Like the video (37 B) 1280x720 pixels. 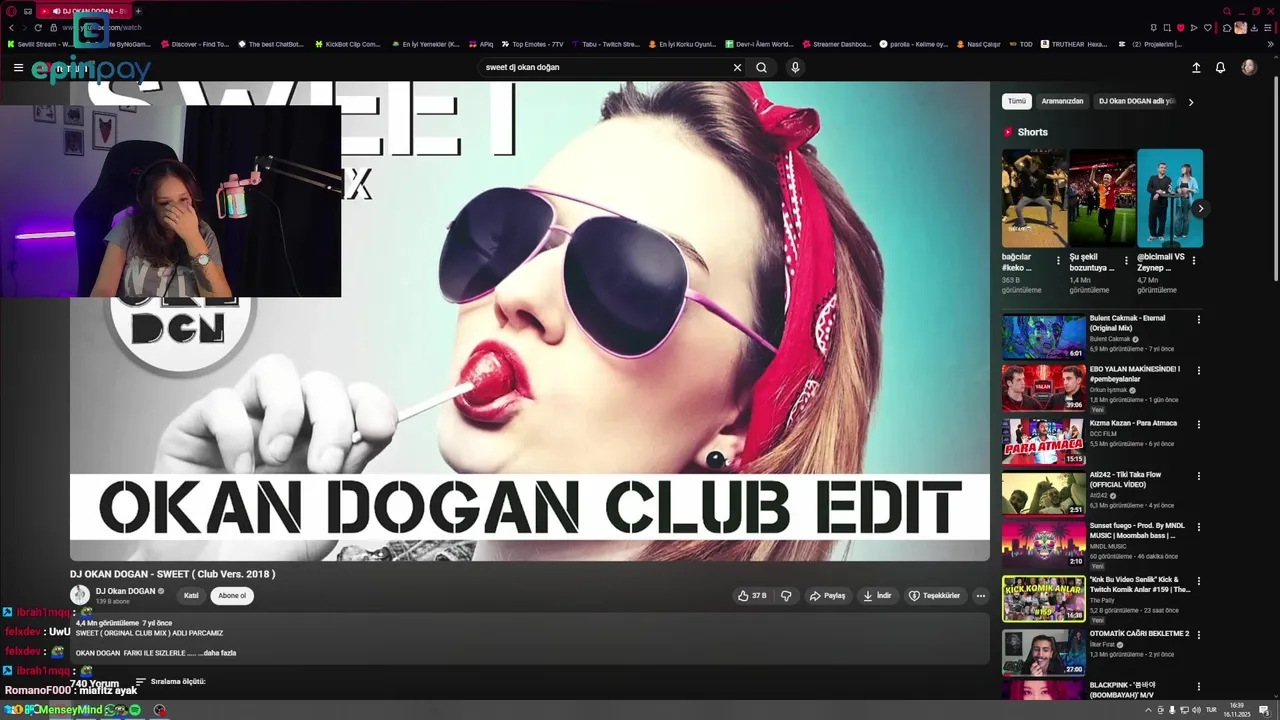click(x=752, y=595)
